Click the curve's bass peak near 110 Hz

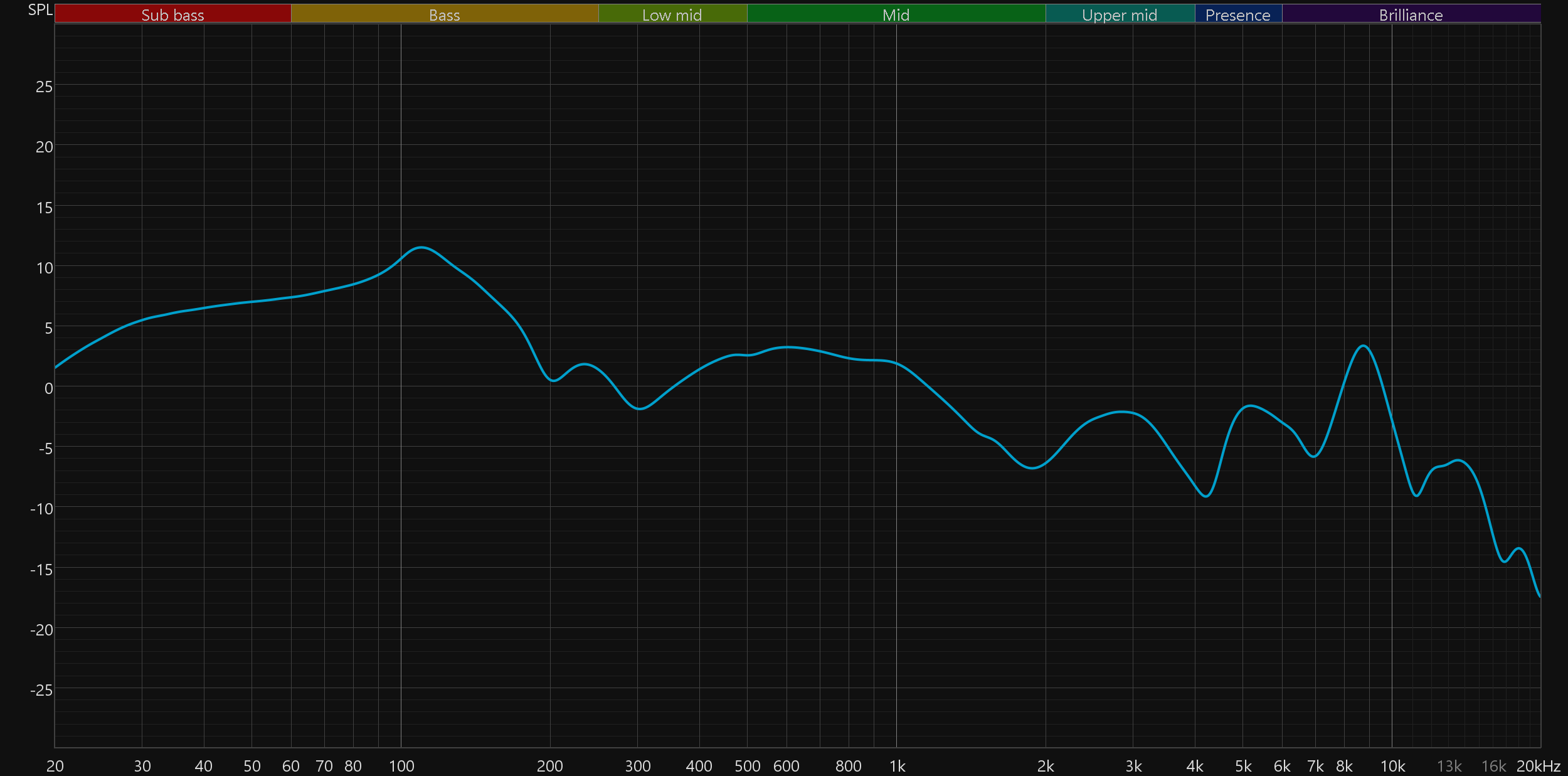[421, 248]
